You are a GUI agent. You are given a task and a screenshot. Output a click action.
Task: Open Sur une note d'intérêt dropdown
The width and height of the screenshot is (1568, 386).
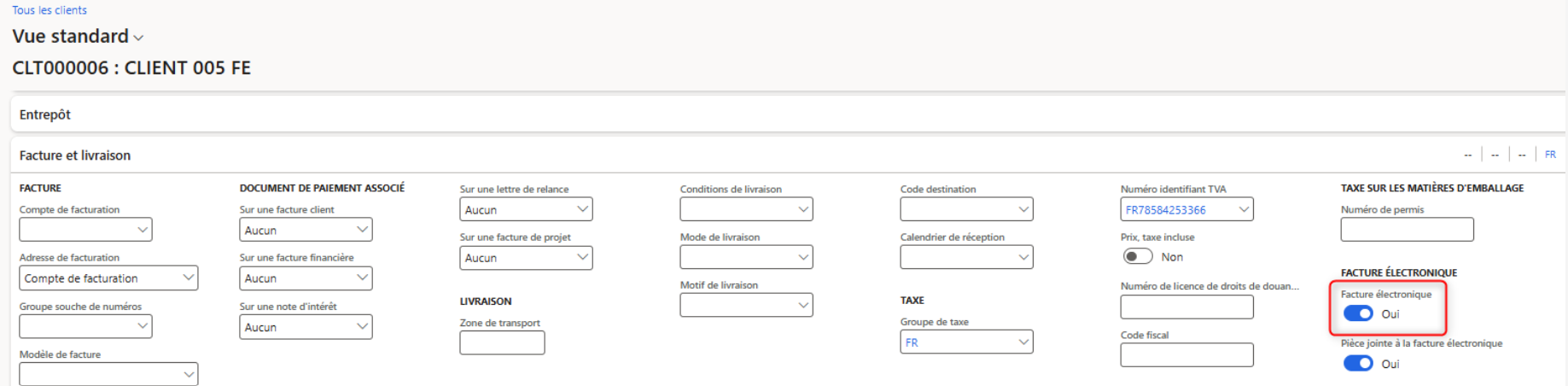click(306, 327)
